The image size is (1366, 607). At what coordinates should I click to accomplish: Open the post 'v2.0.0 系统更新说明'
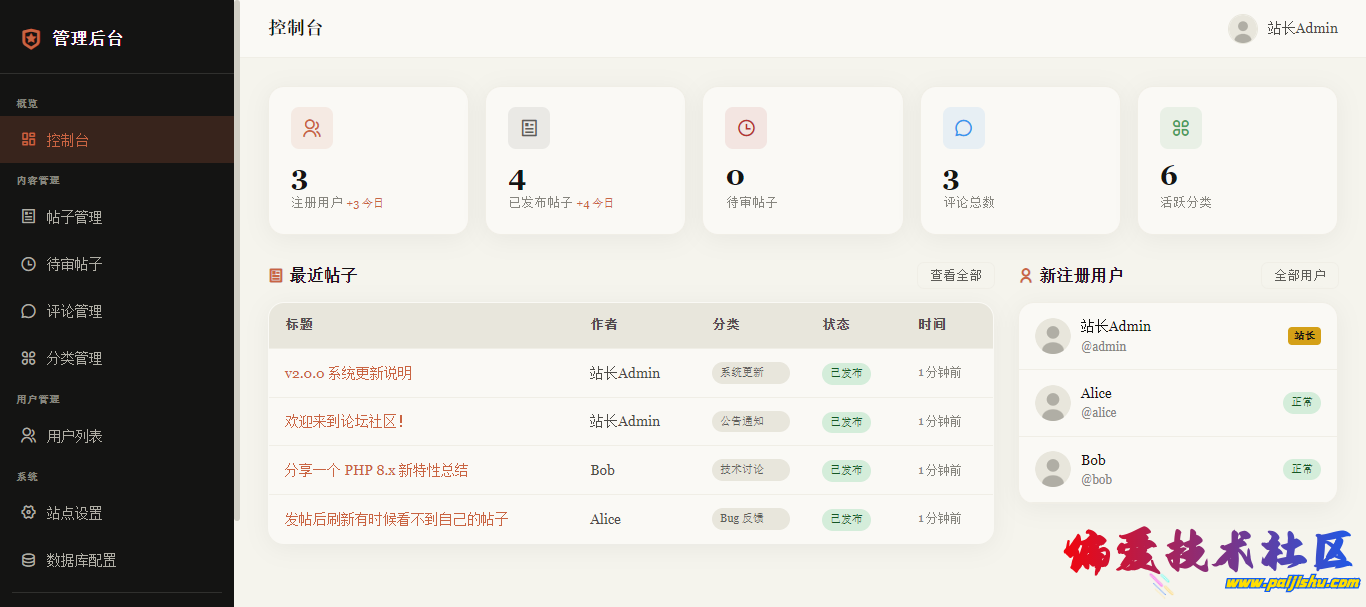(x=348, y=373)
